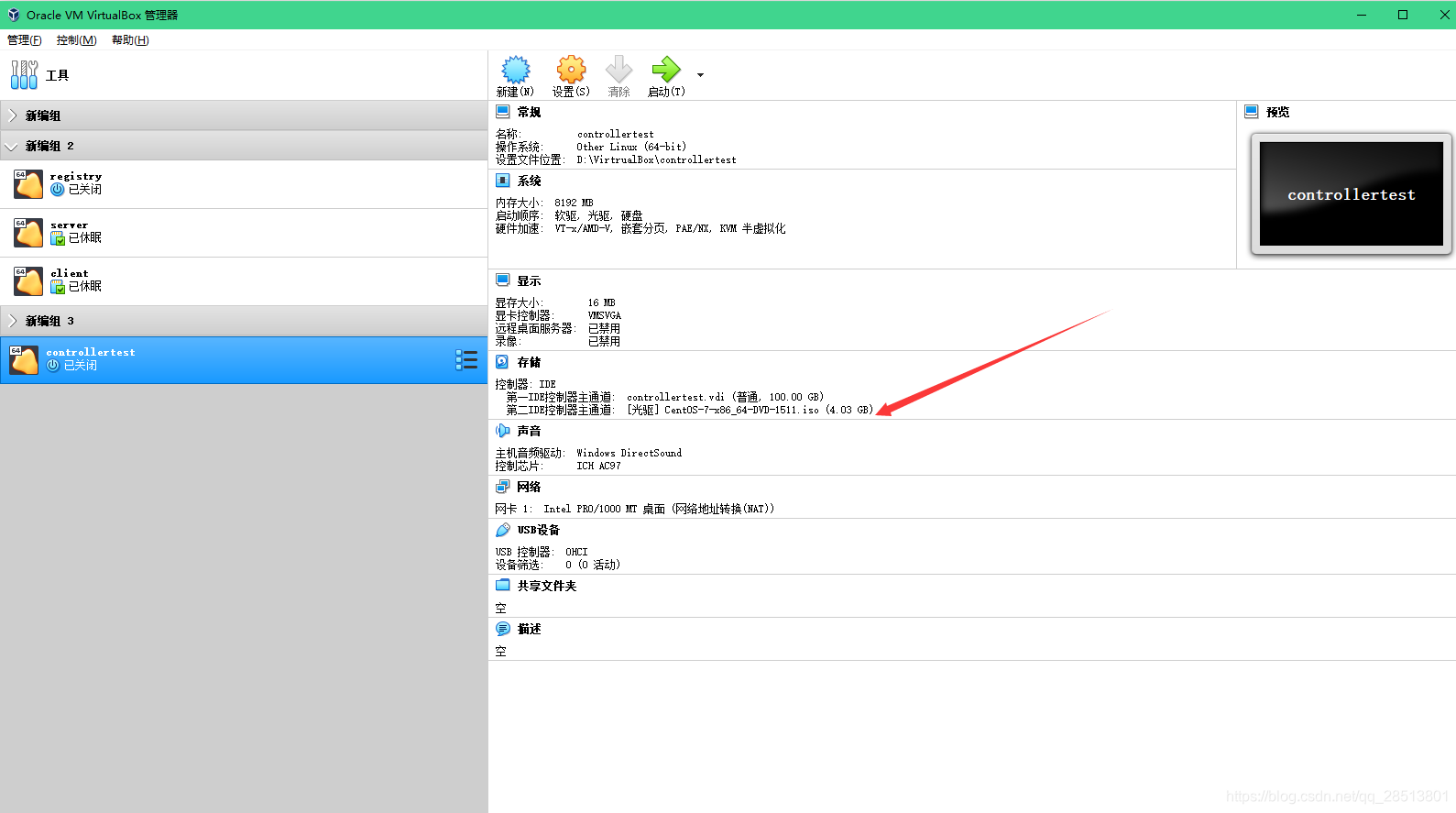Click the controllertest.vdi disk entry
Viewport: 1456px width, 813px height.
pos(725,397)
